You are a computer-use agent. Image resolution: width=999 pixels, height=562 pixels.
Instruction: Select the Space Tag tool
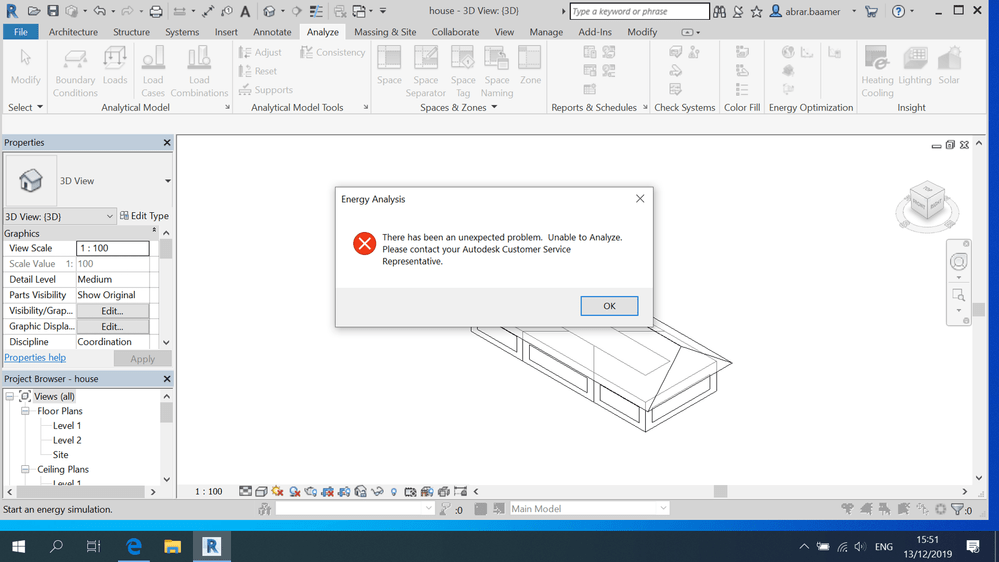463,73
